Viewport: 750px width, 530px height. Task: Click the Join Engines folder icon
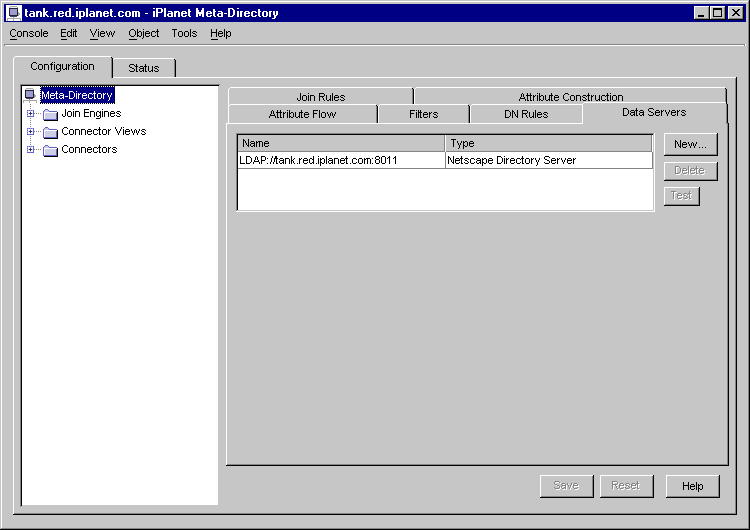point(50,114)
